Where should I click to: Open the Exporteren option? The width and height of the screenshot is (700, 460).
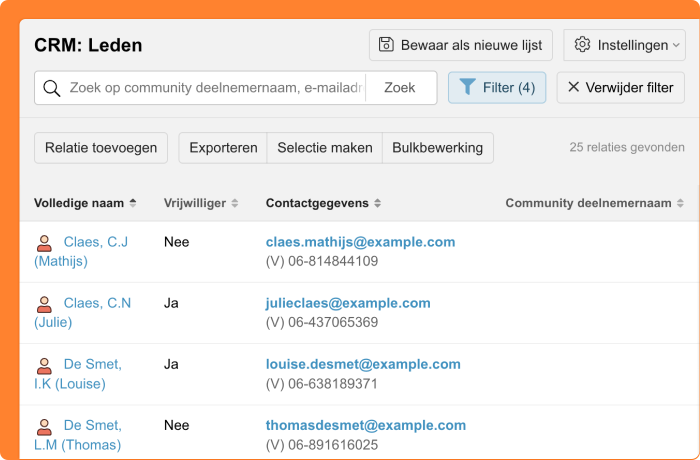tap(223, 148)
